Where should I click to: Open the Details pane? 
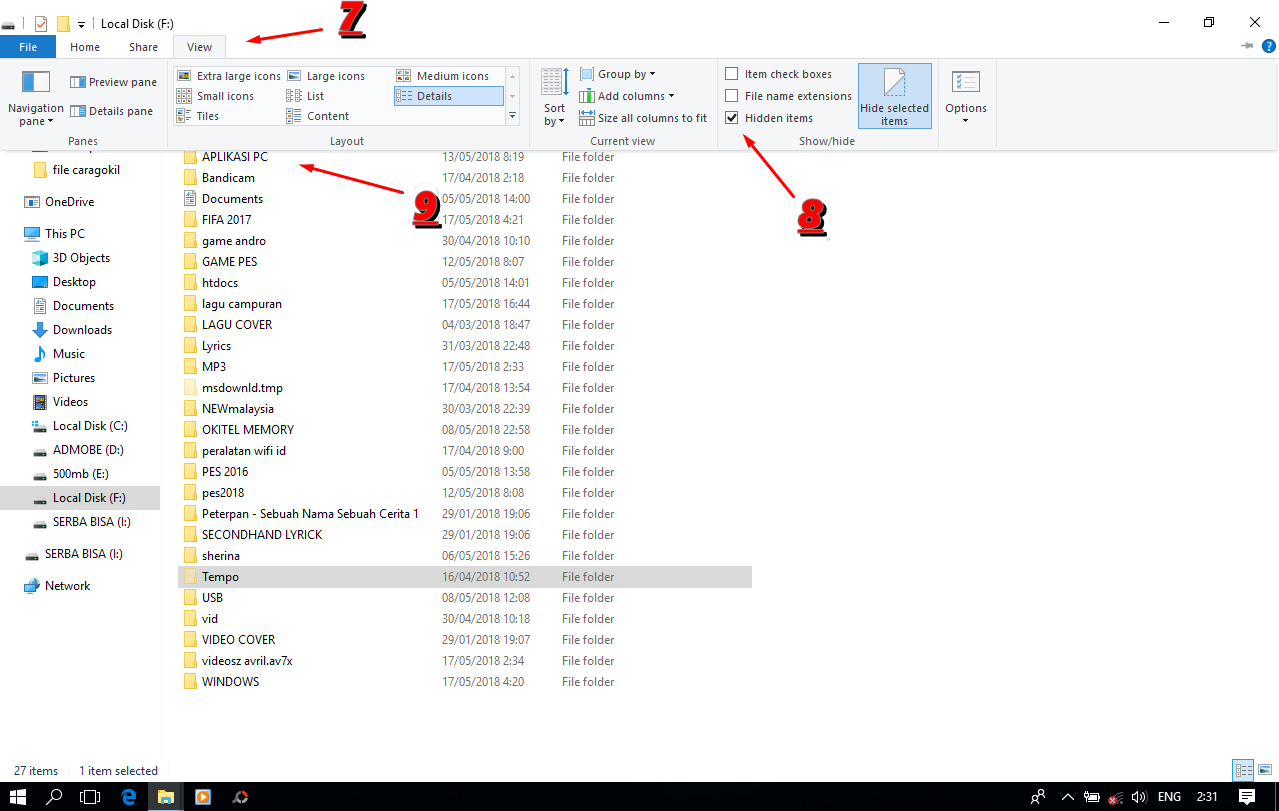(113, 110)
